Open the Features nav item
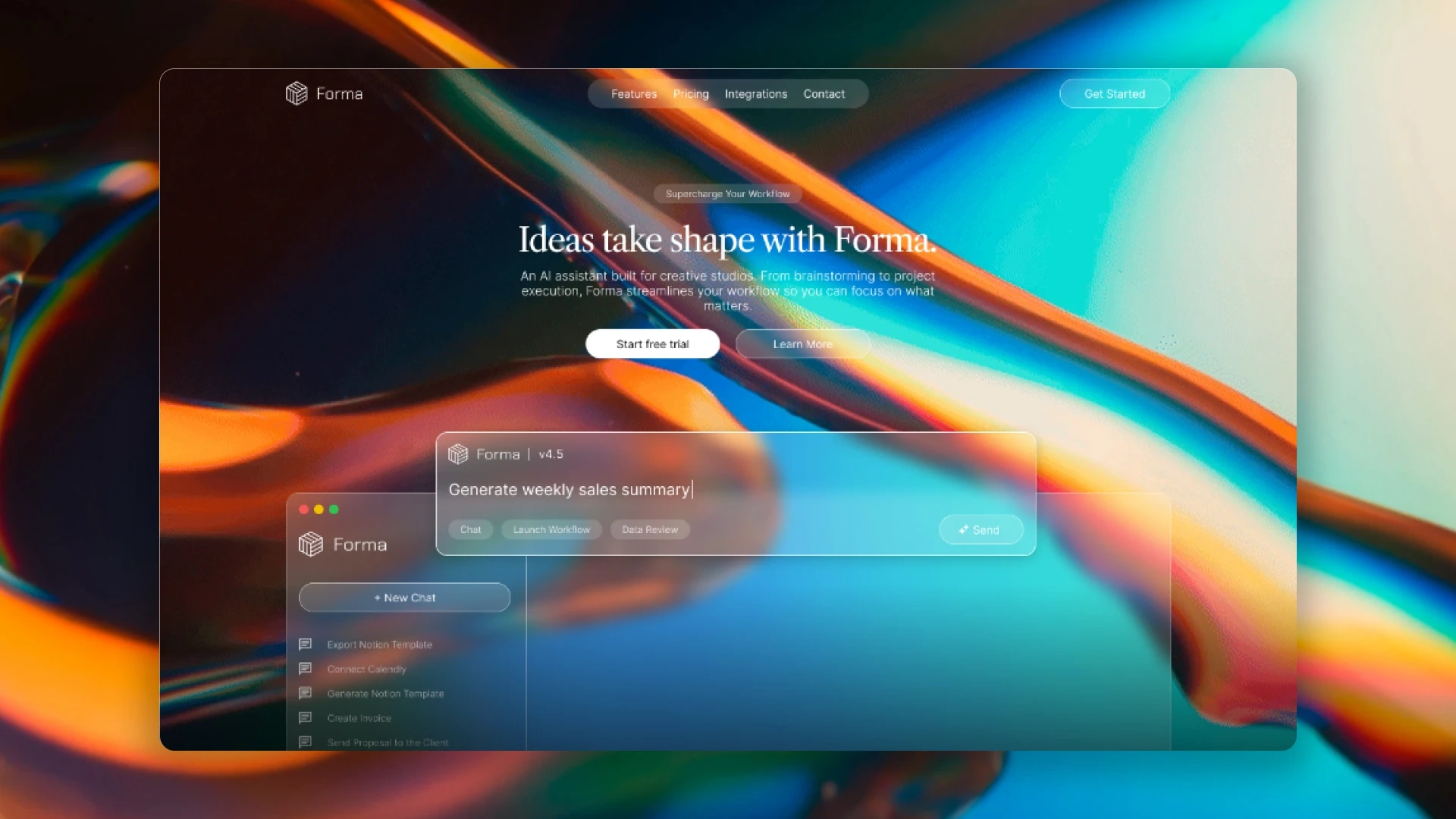This screenshot has width=1456, height=819. [634, 94]
